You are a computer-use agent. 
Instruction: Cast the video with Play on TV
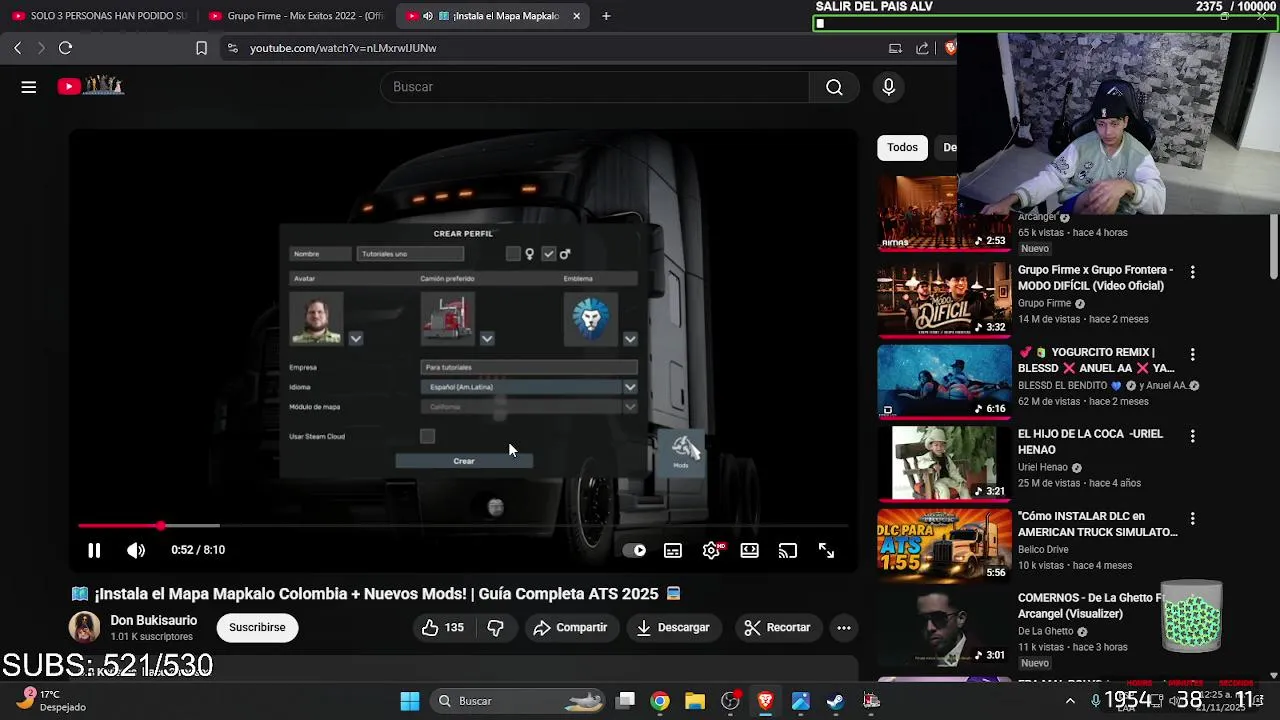788,550
